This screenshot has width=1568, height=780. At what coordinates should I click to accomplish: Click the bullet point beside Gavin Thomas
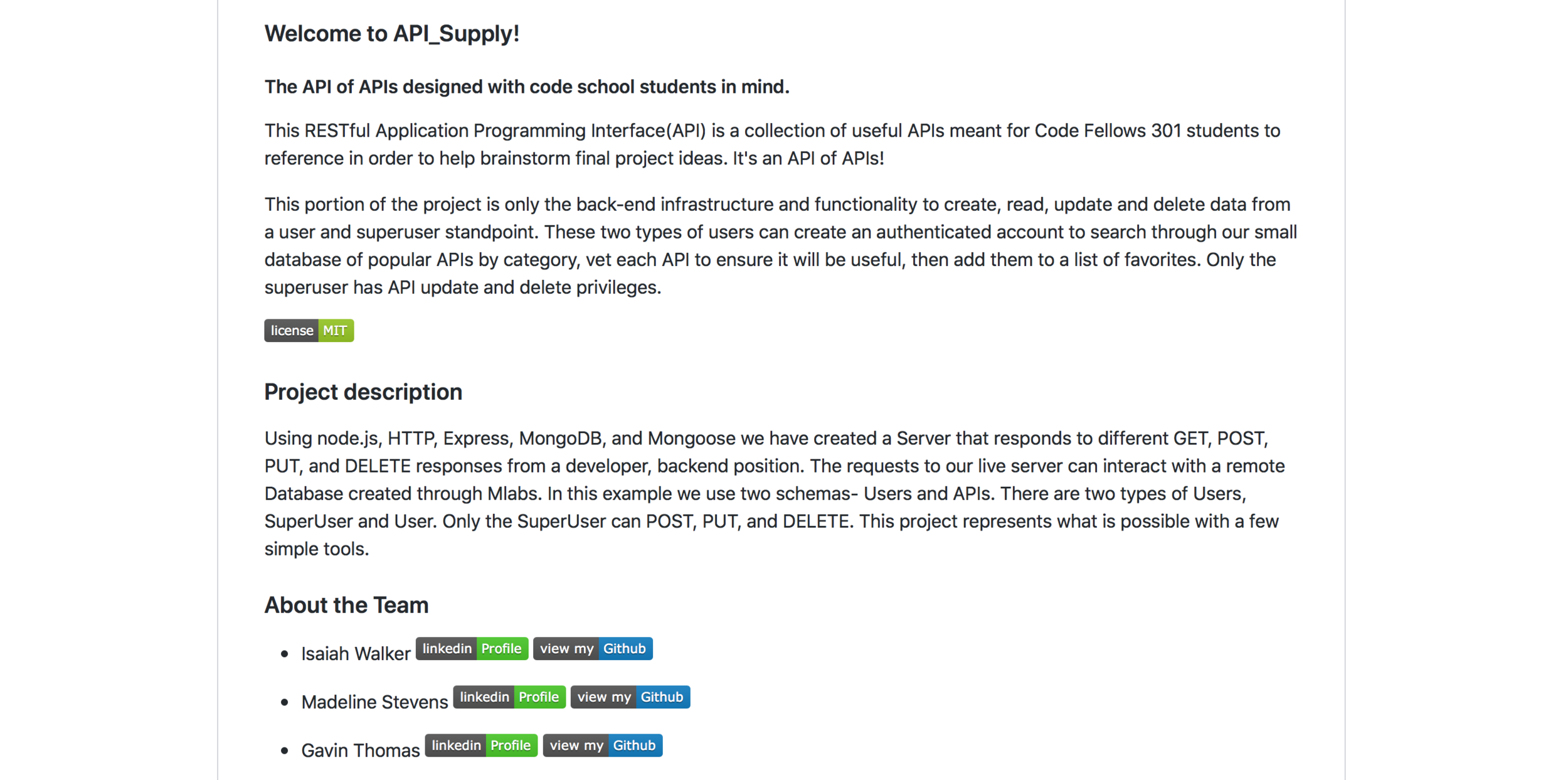285,751
